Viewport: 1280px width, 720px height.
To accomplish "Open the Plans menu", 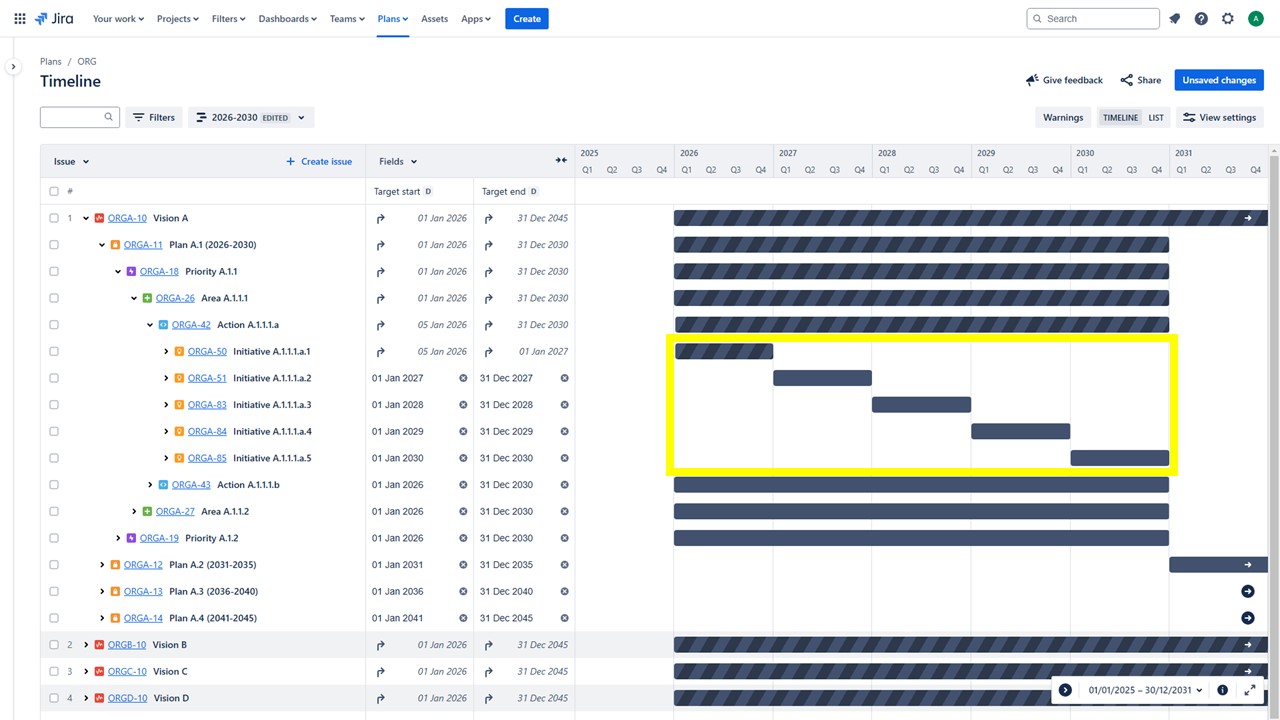I will coord(393,19).
